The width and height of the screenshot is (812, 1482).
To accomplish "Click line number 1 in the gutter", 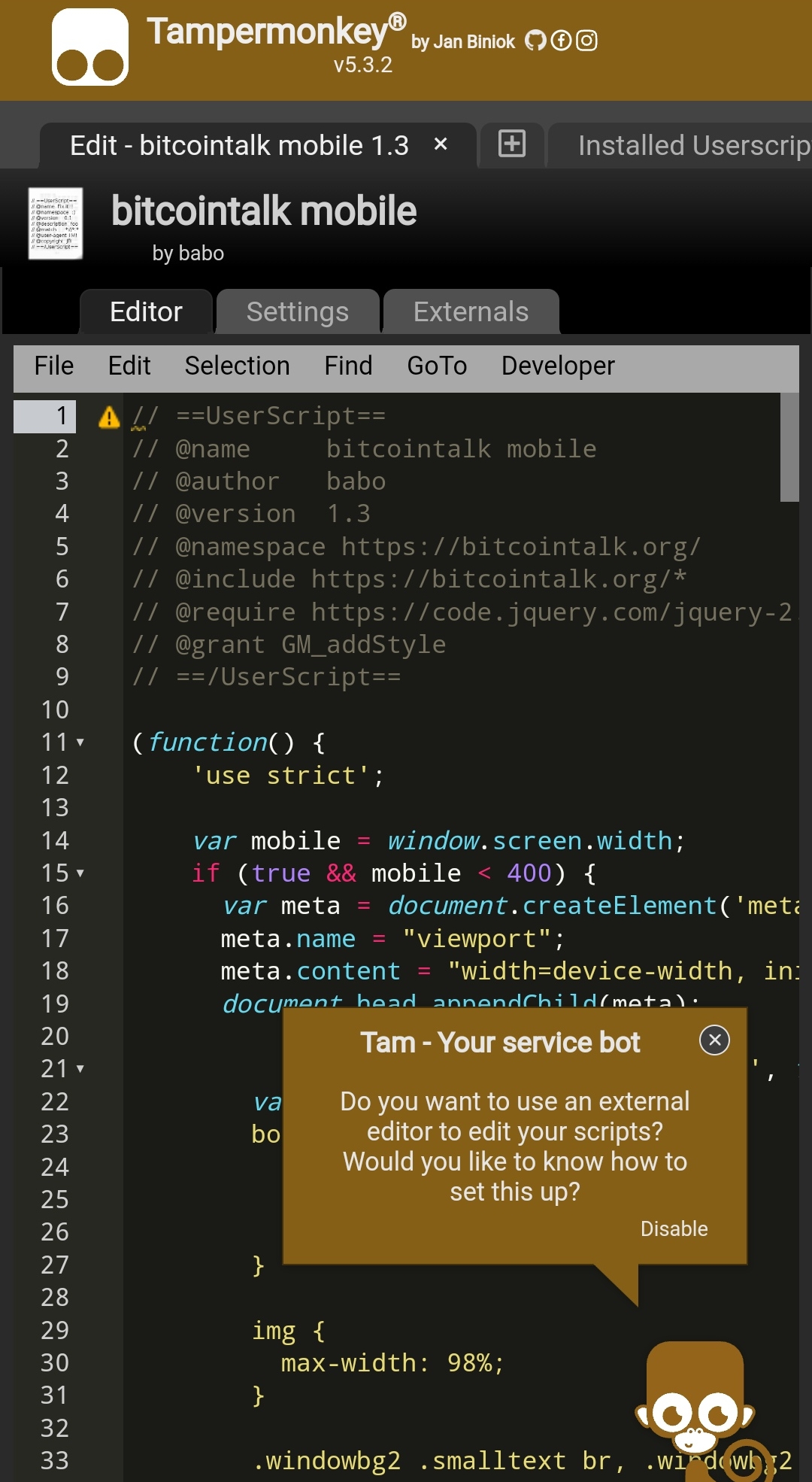I will 61,416.
